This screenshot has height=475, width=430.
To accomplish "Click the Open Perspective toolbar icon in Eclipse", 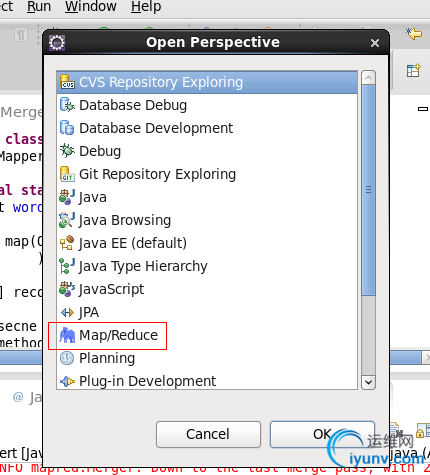I will [x=413, y=71].
